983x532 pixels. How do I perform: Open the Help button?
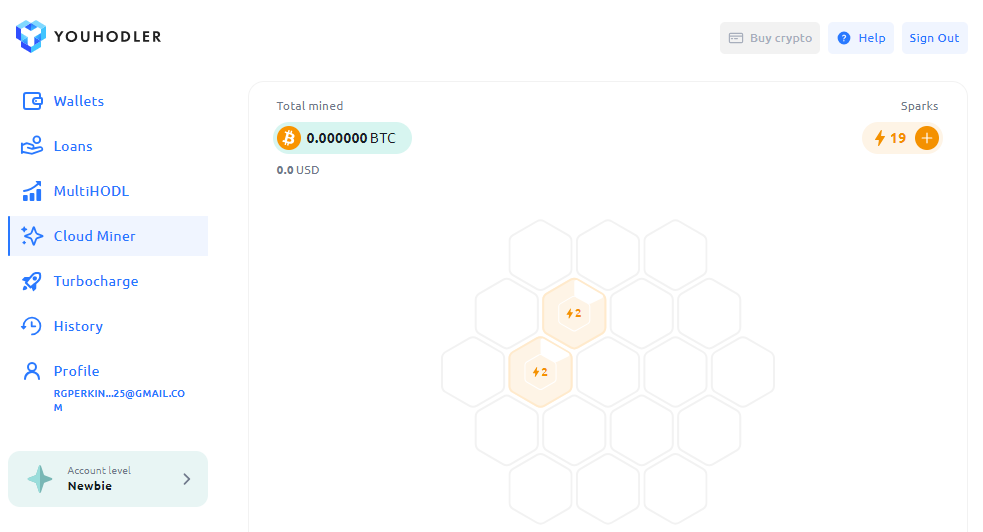pos(861,38)
